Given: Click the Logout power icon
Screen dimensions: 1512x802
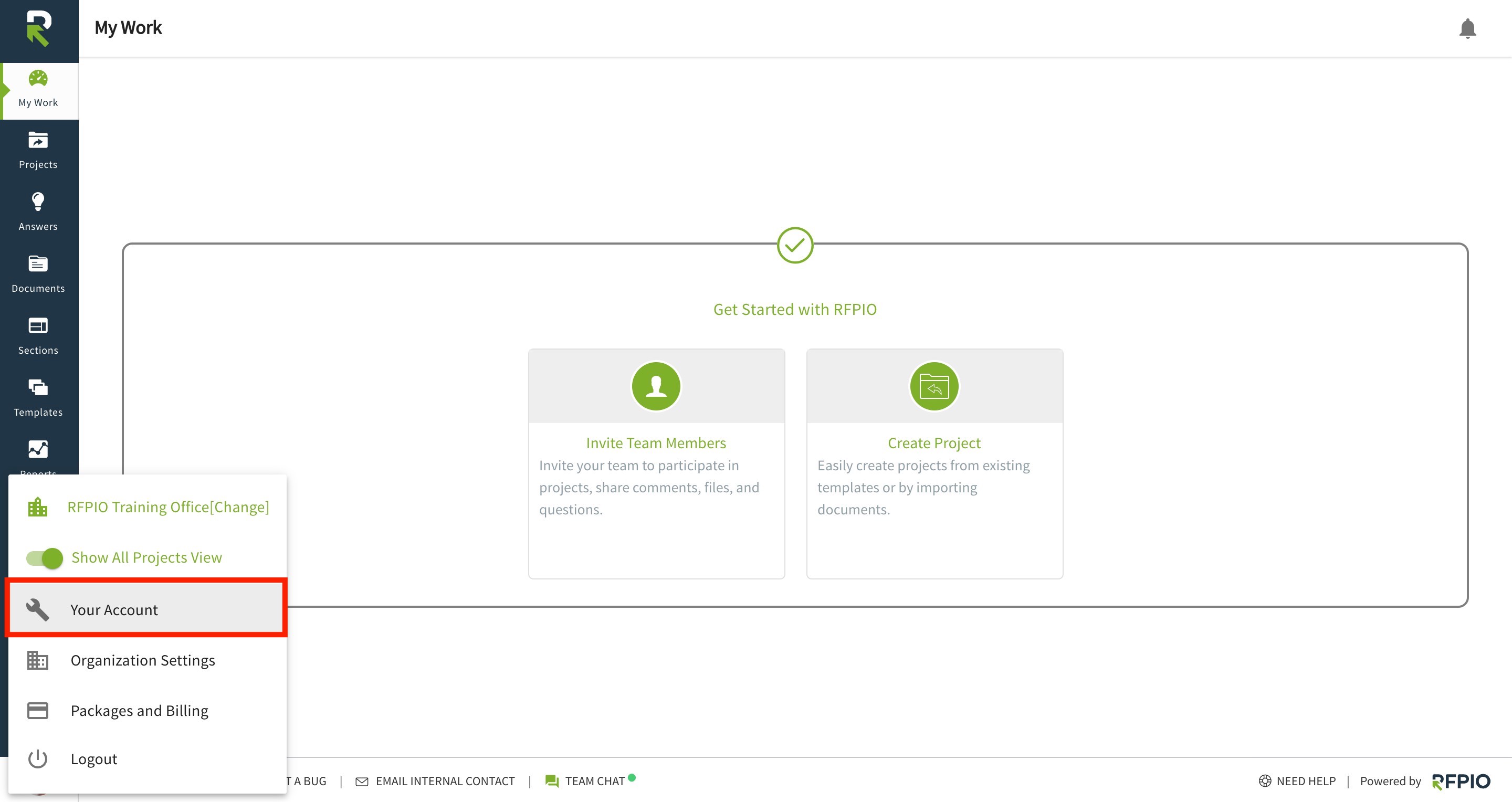Looking at the screenshot, I should tap(38, 758).
